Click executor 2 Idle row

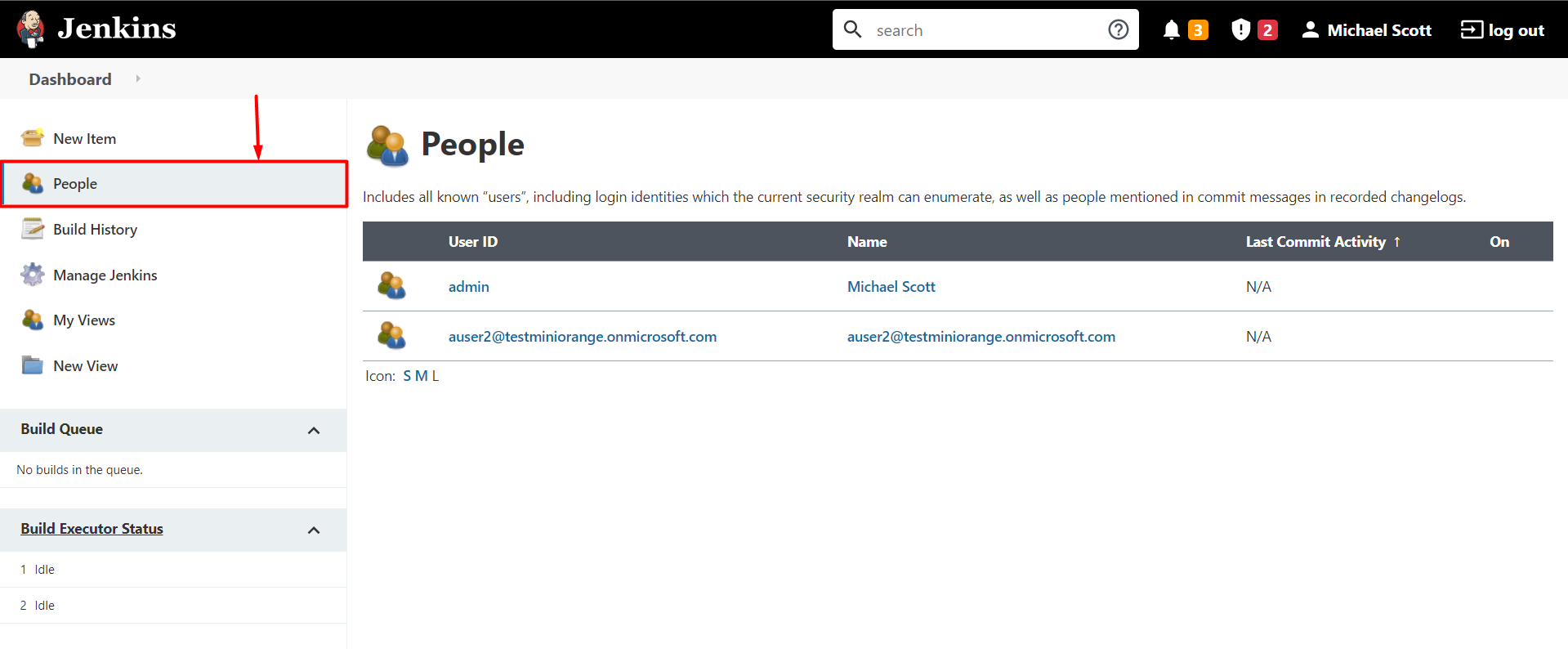(x=173, y=606)
